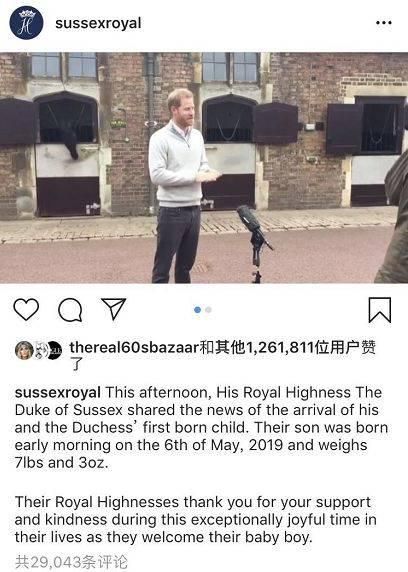Tap the first caption paragraph about the Duke
Viewport: 408px width, 572px height.
pos(201,428)
